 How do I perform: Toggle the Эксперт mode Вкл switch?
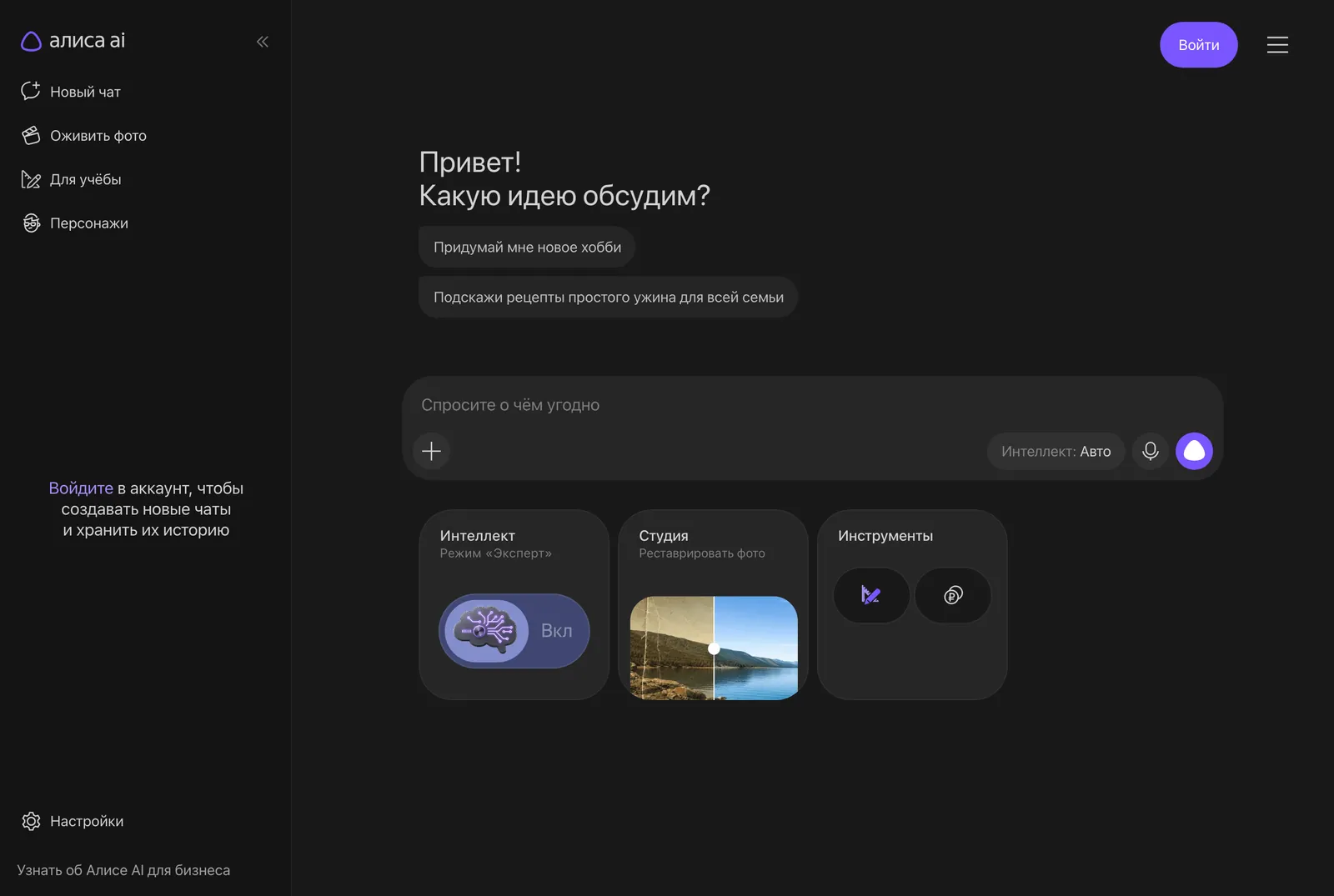[514, 631]
